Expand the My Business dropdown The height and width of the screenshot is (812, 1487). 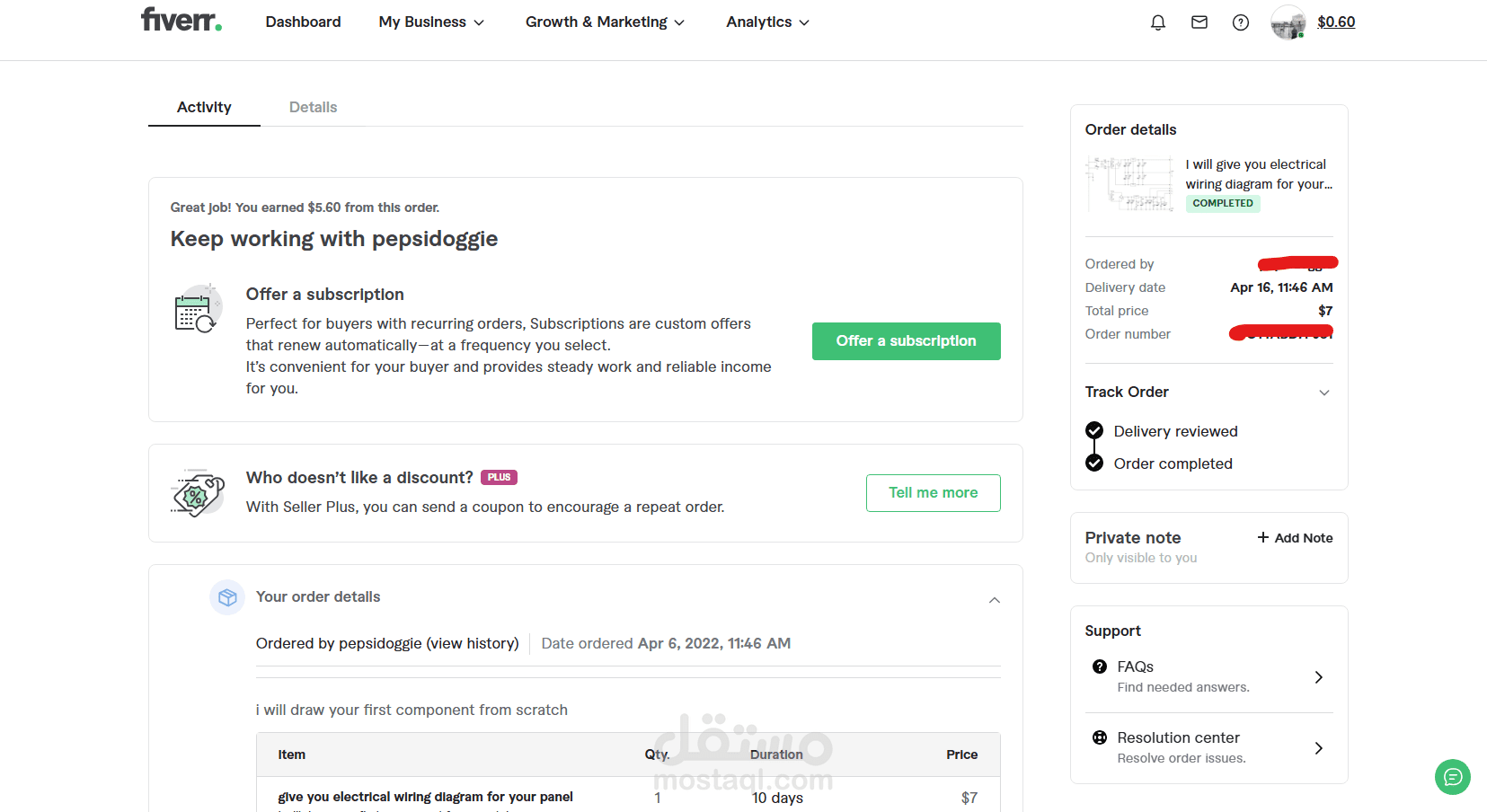[x=431, y=22]
